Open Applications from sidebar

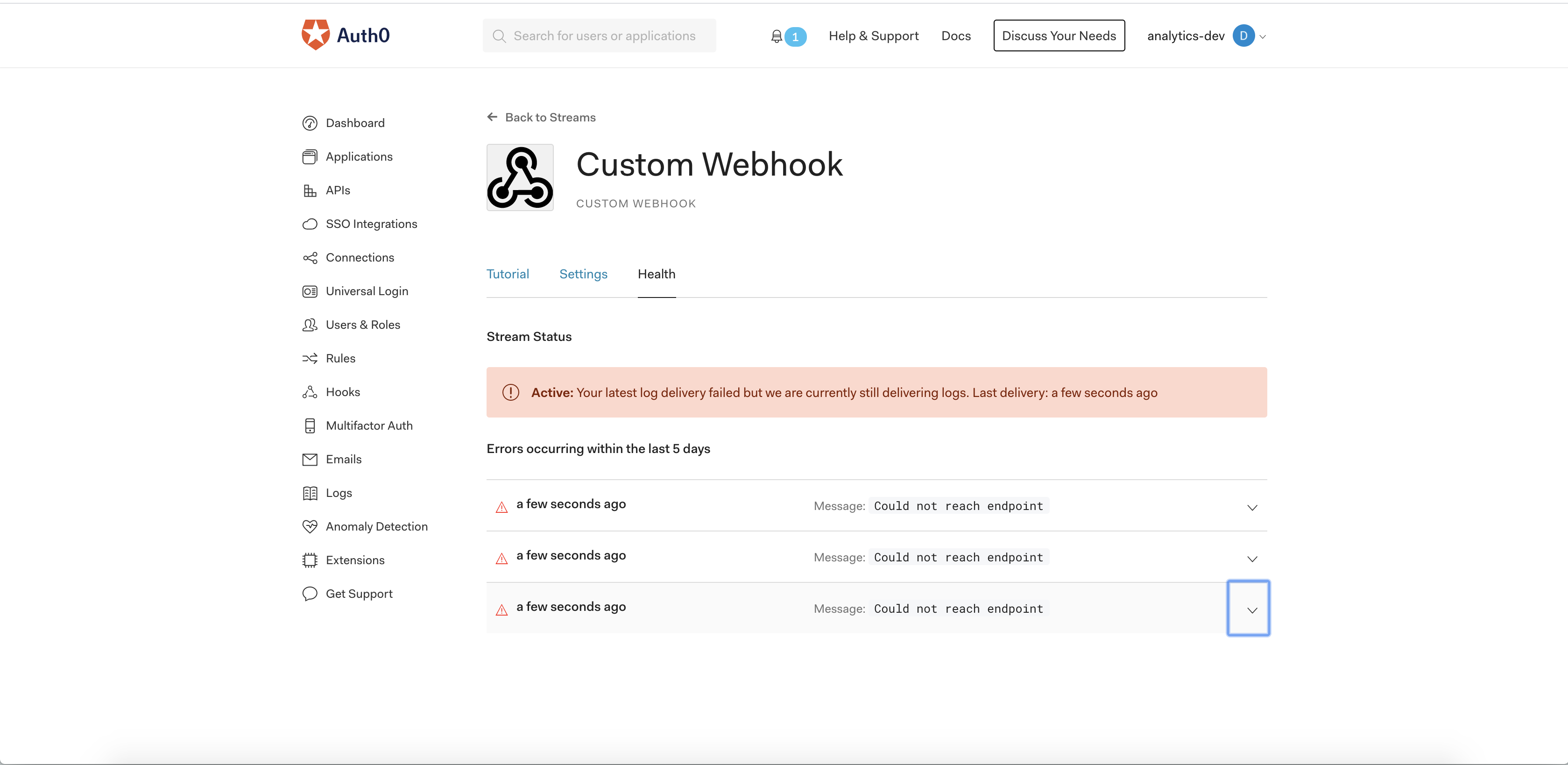(359, 157)
